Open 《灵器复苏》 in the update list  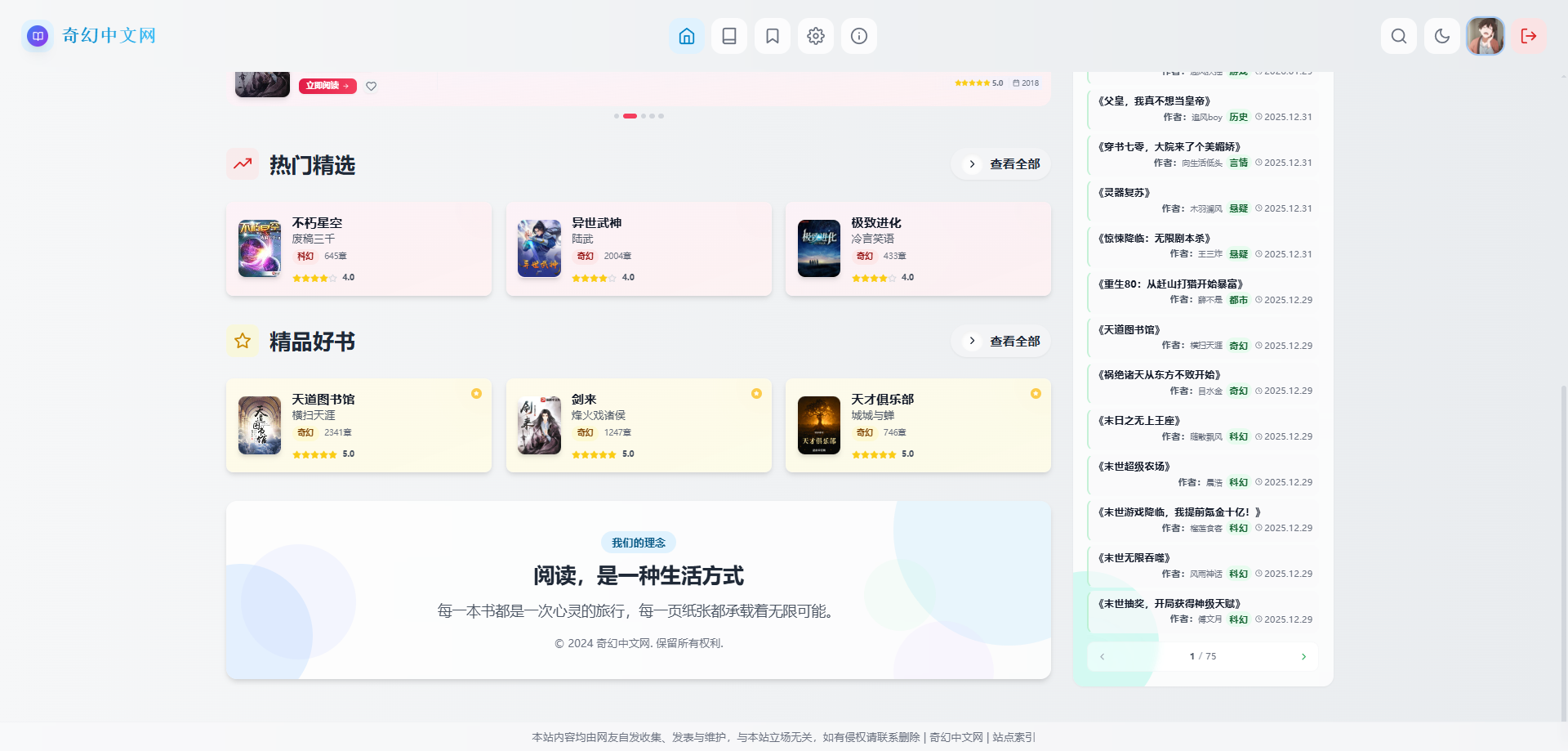(1124, 193)
